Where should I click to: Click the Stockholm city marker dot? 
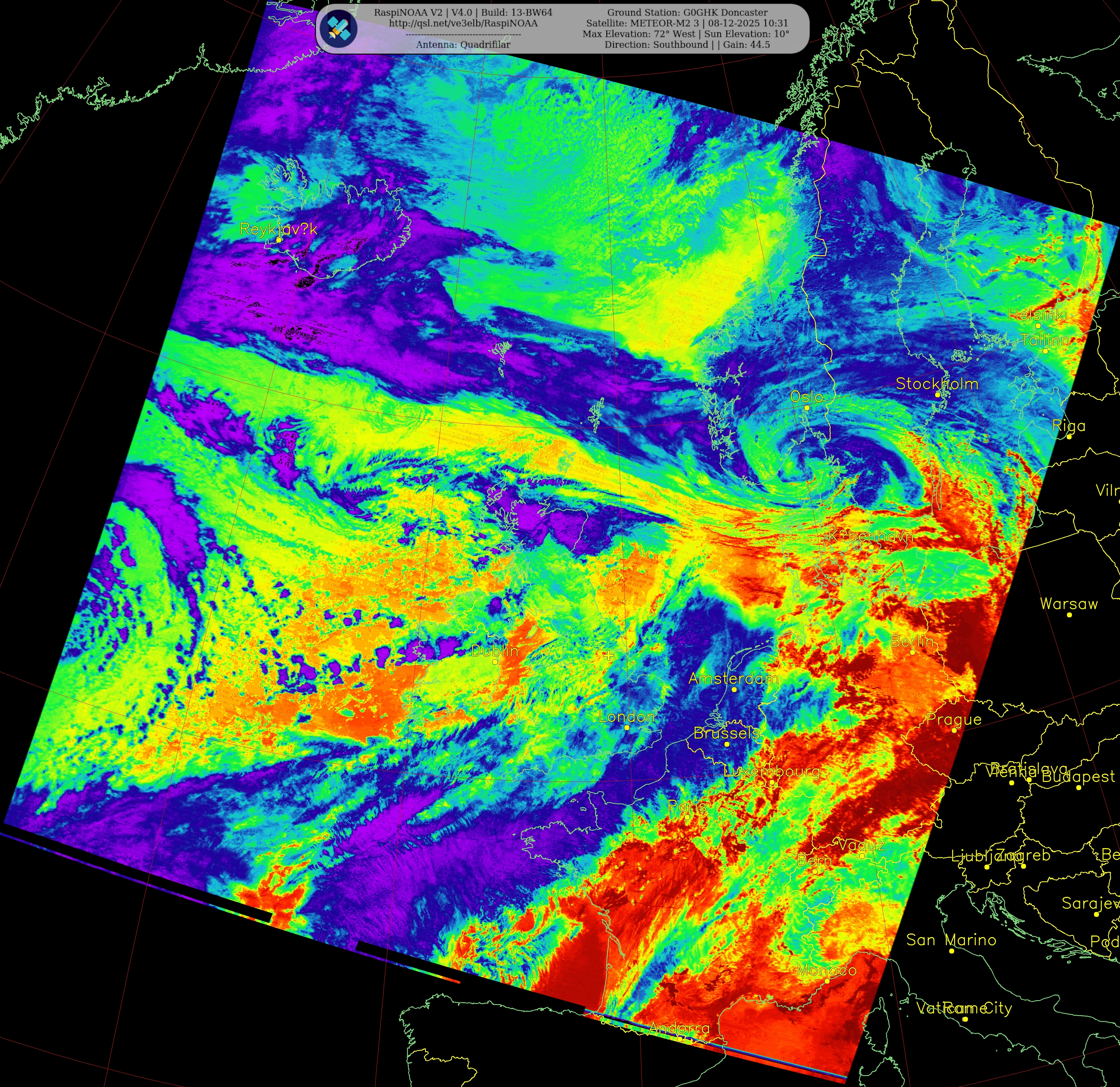[938, 395]
